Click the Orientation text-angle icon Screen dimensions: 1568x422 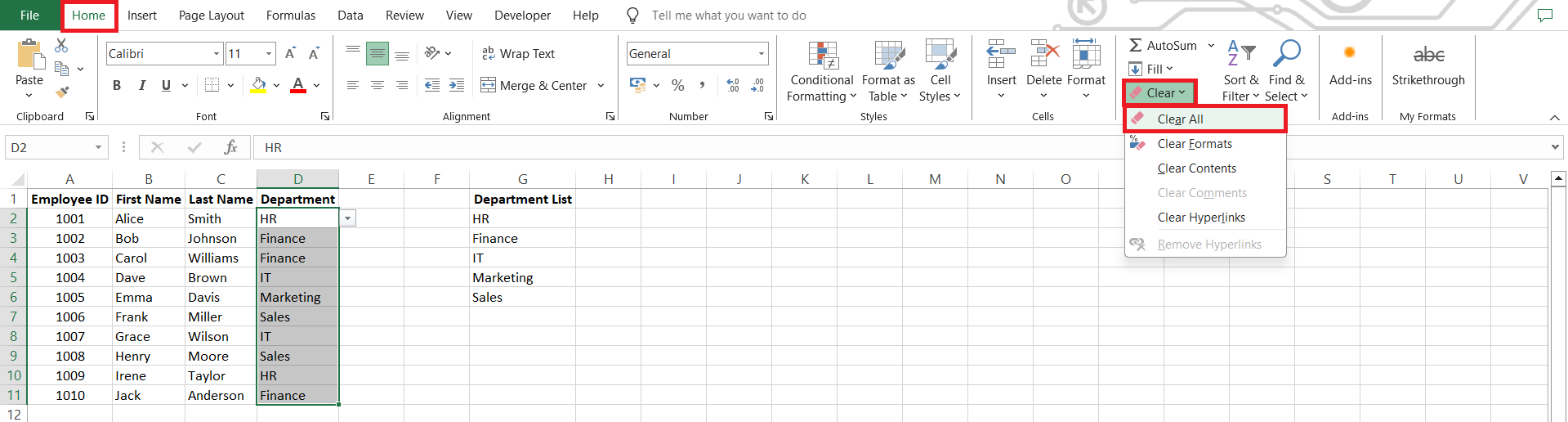pyautogui.click(x=432, y=53)
